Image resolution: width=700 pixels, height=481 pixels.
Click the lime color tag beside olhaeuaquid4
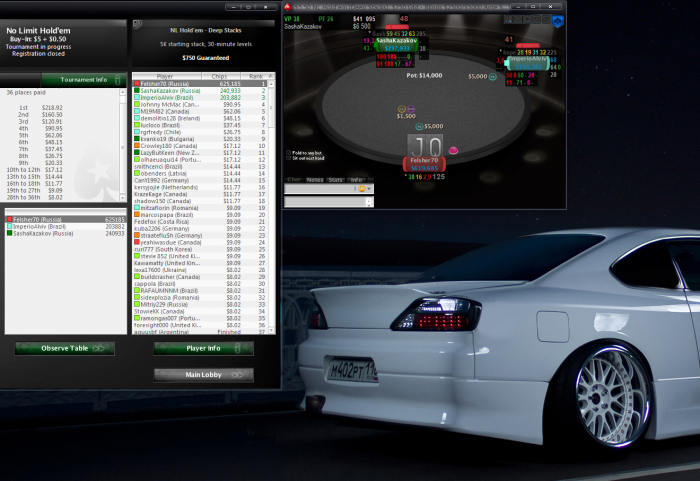(x=137, y=159)
